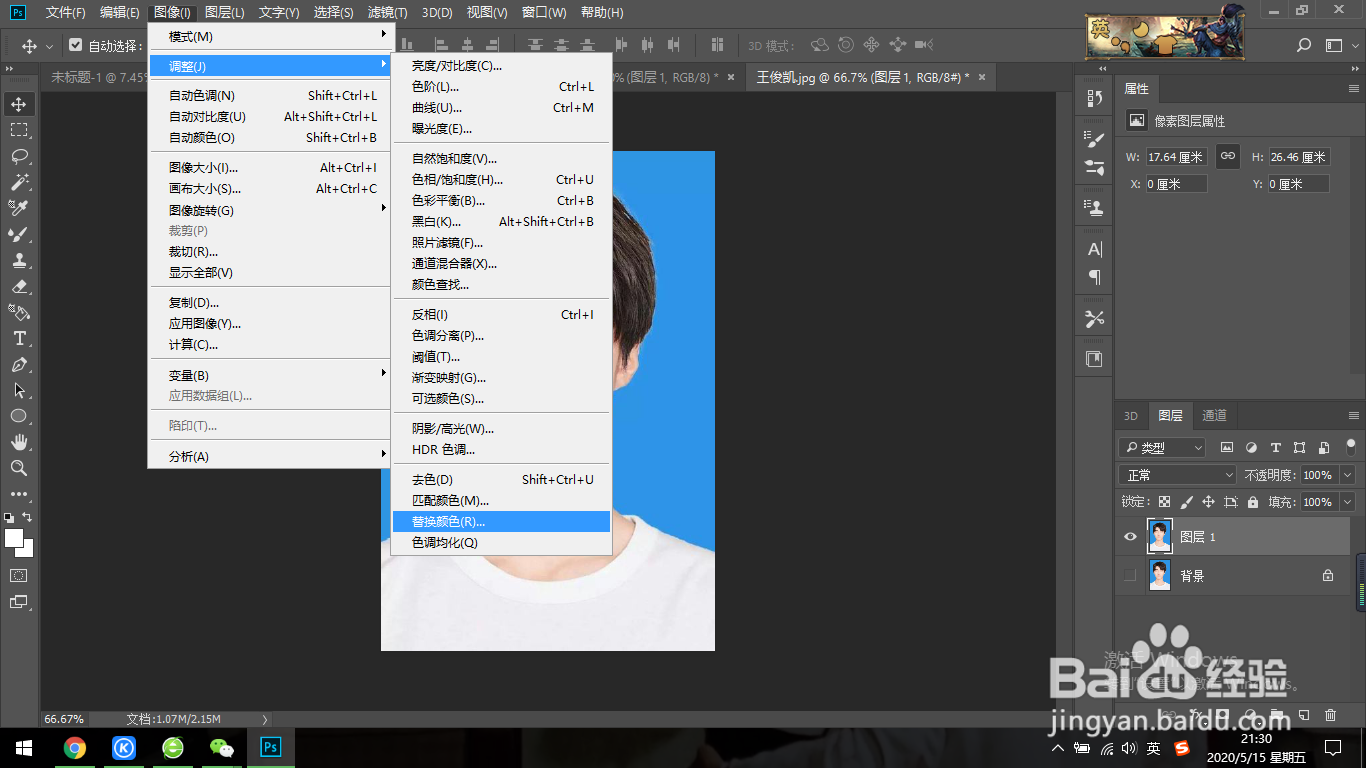The image size is (1366, 768).
Task: Open the Clone Source stamp panel icon
Action: [1095, 208]
